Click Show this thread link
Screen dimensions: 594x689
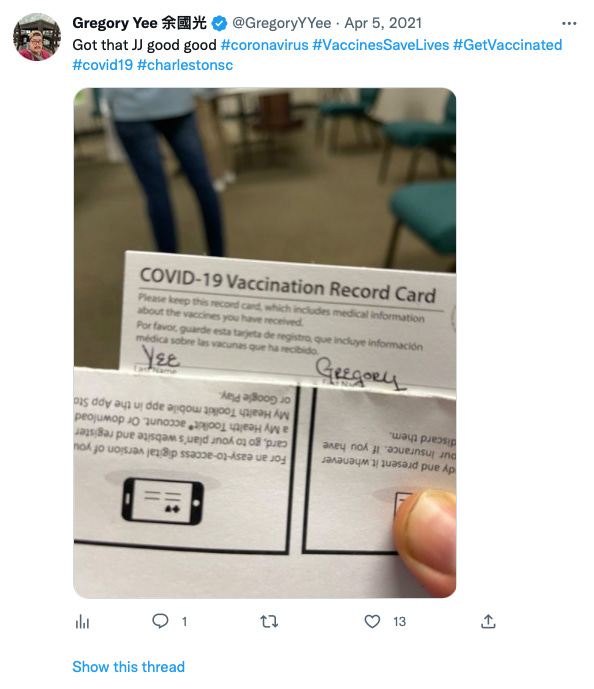128,667
